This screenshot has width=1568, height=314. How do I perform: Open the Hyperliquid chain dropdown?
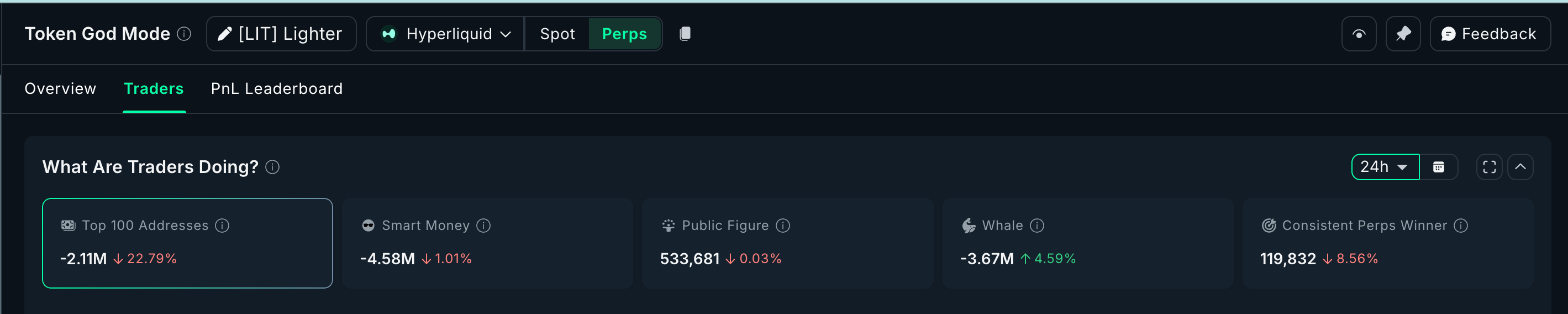[445, 34]
